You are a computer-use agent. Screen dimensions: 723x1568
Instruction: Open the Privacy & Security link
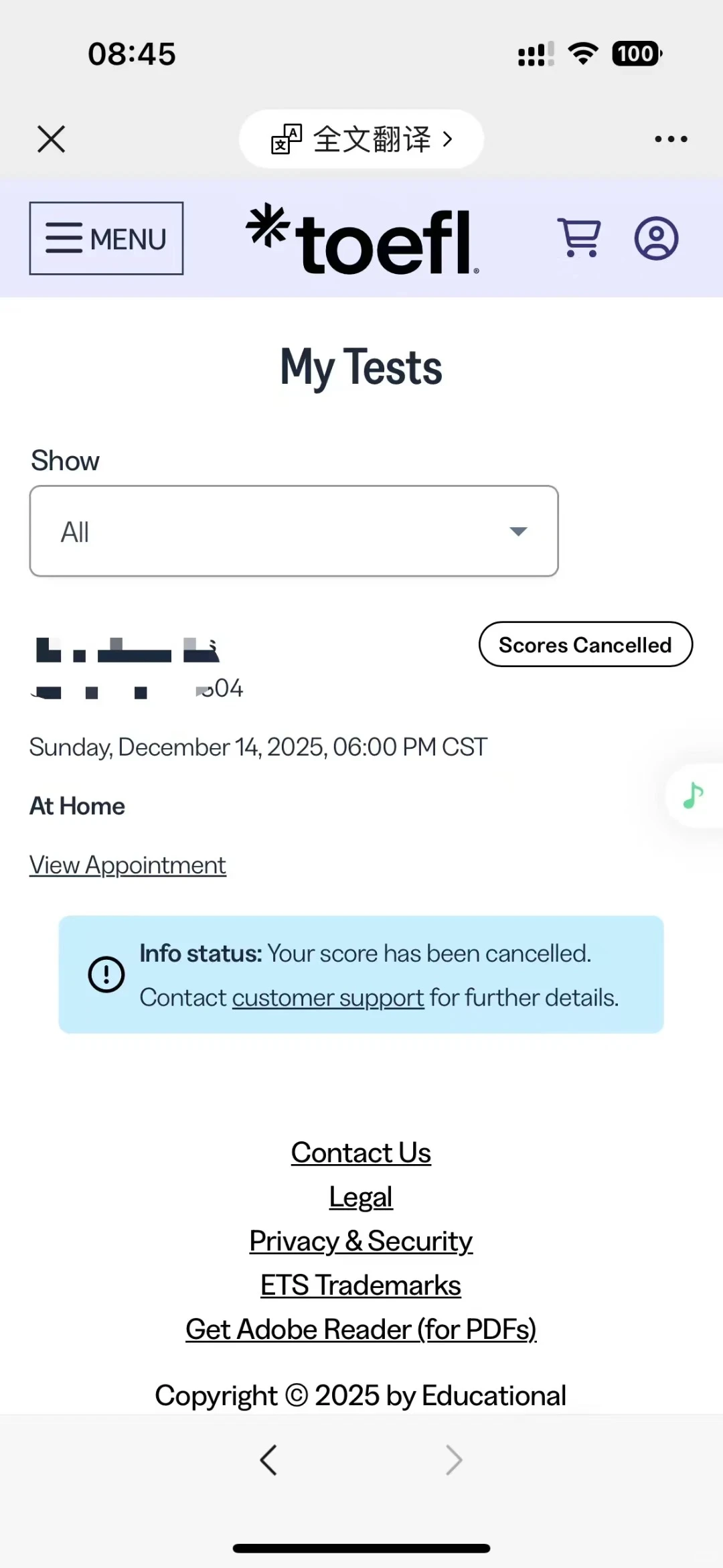361,1241
